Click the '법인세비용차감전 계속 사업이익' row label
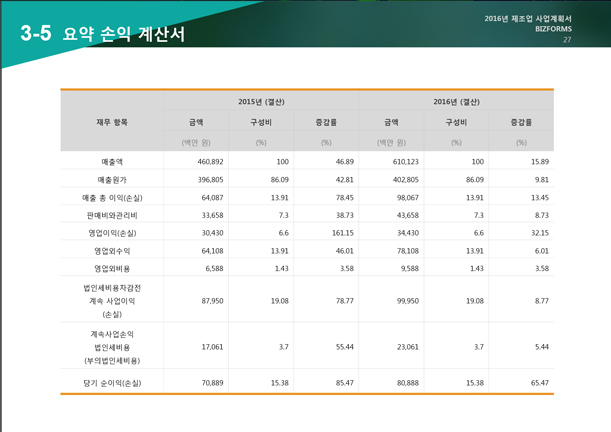The image size is (611, 432). point(112,301)
